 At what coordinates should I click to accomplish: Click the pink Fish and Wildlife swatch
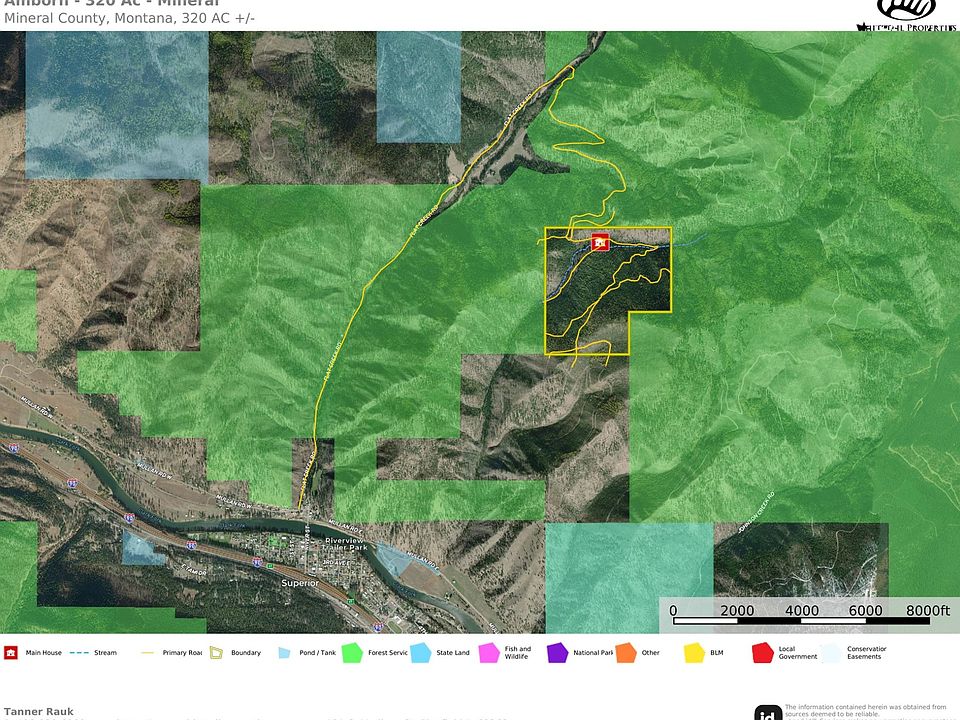click(x=488, y=653)
